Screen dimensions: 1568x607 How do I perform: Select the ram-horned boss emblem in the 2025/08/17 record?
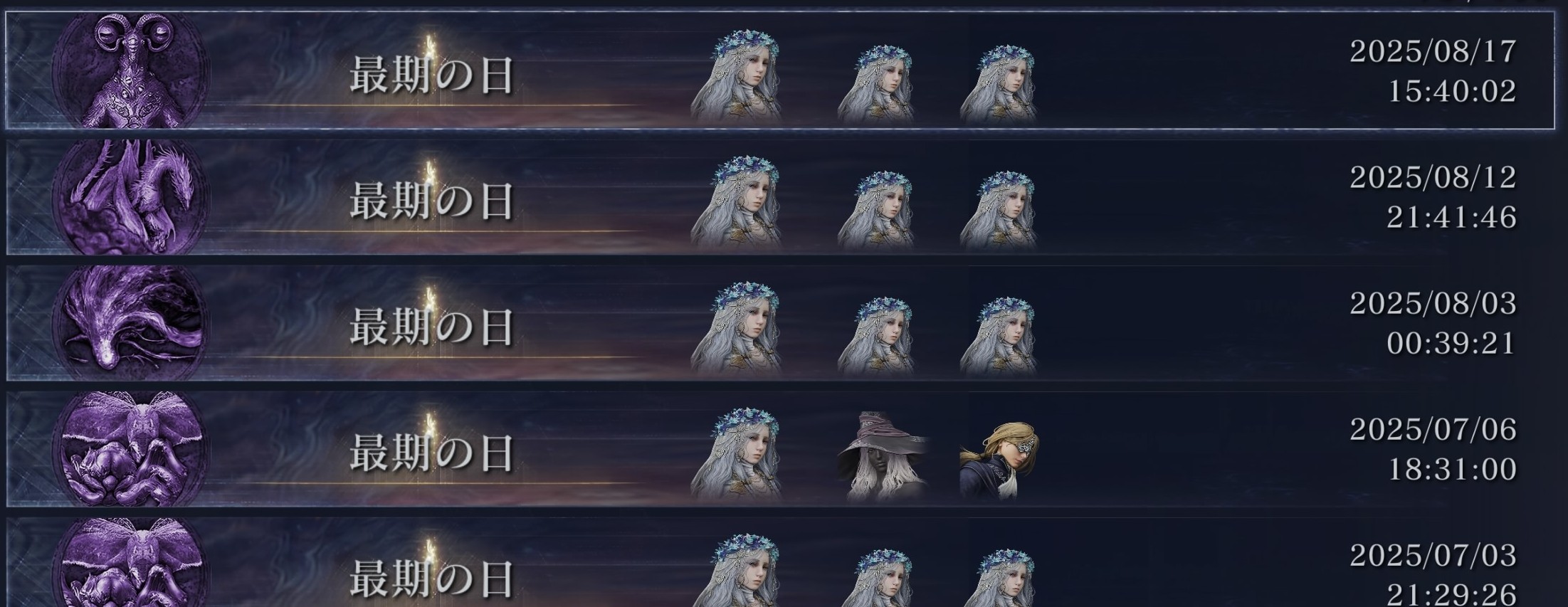tap(131, 70)
